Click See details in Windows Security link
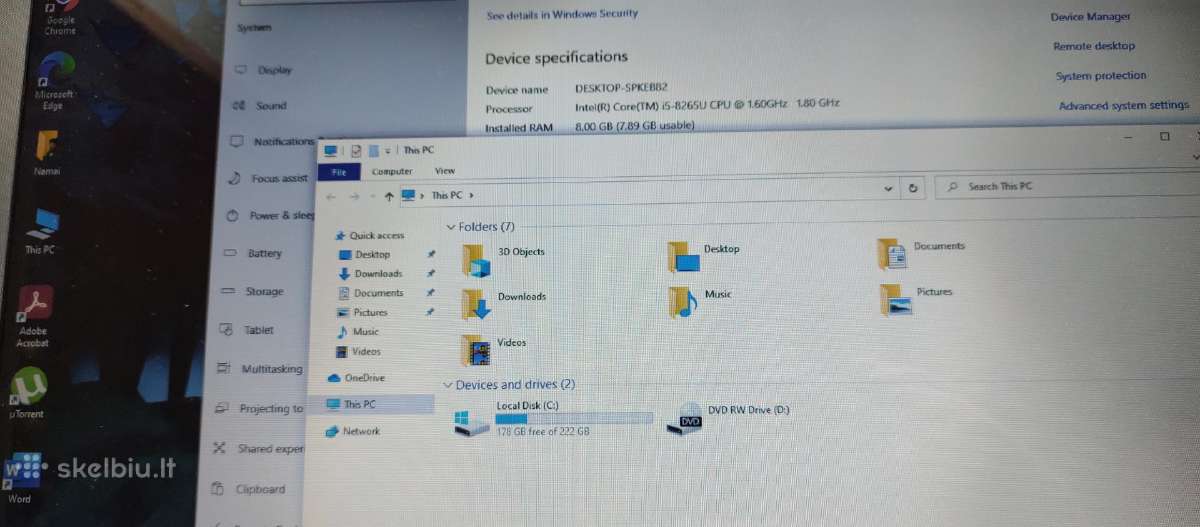Screen dimensions: 1200x527 click(562, 15)
